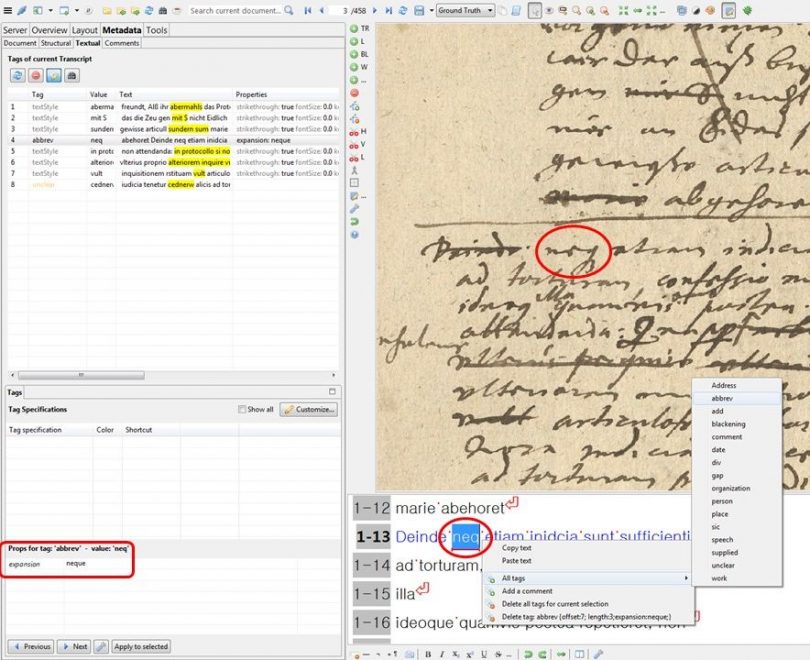
Task: Click the red delete tag icon in transcript panel
Action: point(35,75)
